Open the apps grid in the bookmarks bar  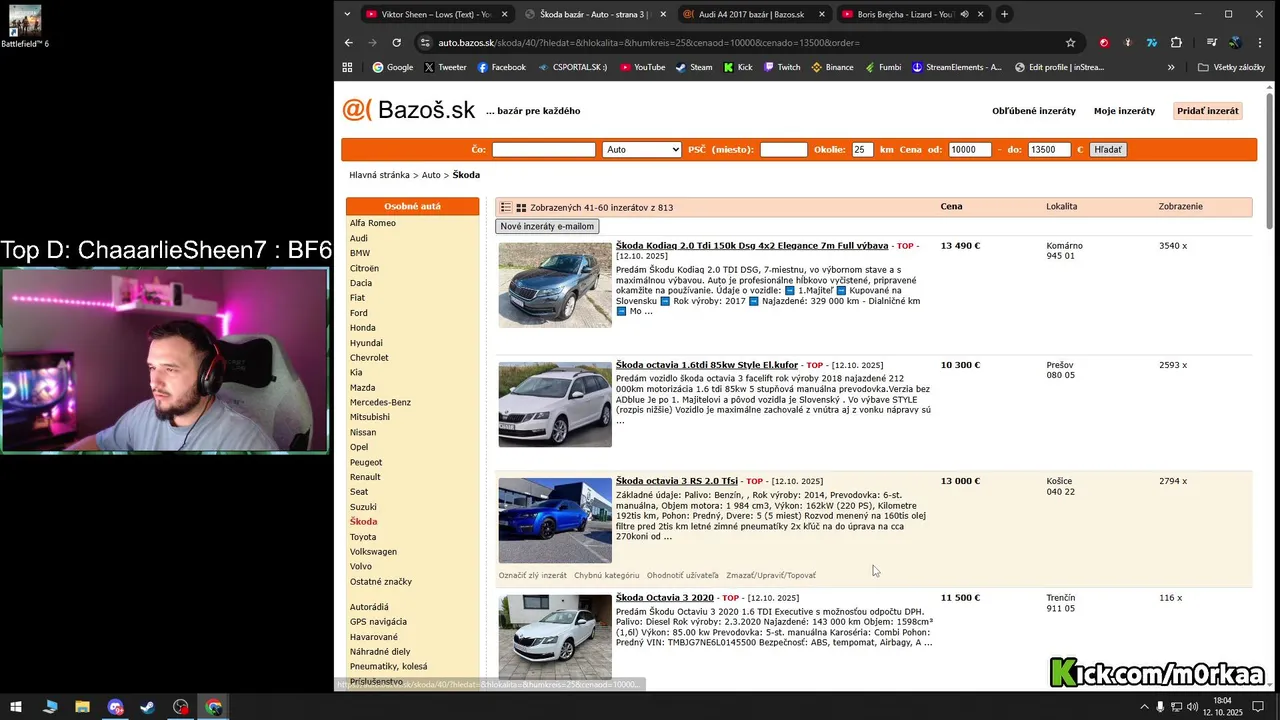(x=347, y=67)
